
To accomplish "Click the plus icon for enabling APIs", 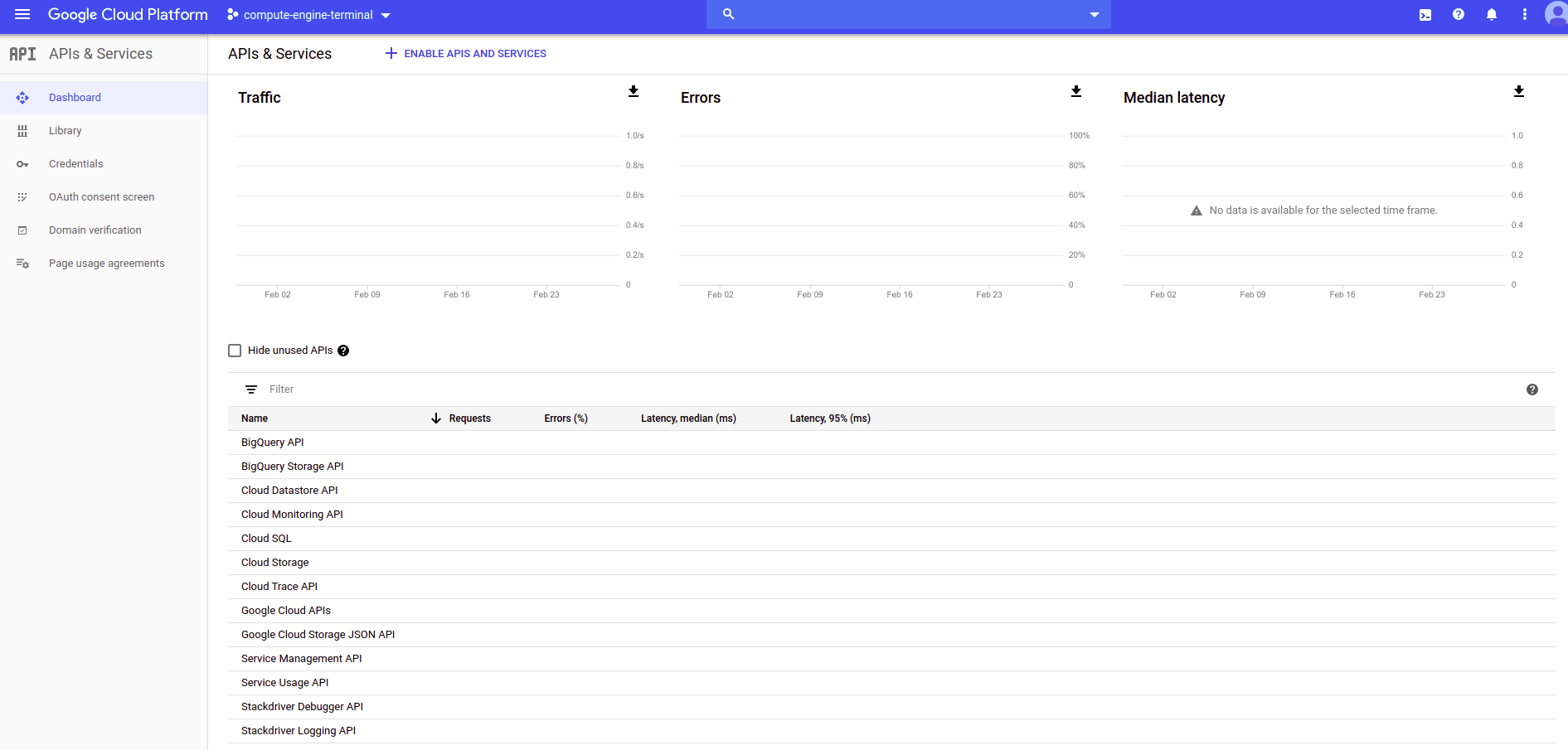I will [391, 53].
